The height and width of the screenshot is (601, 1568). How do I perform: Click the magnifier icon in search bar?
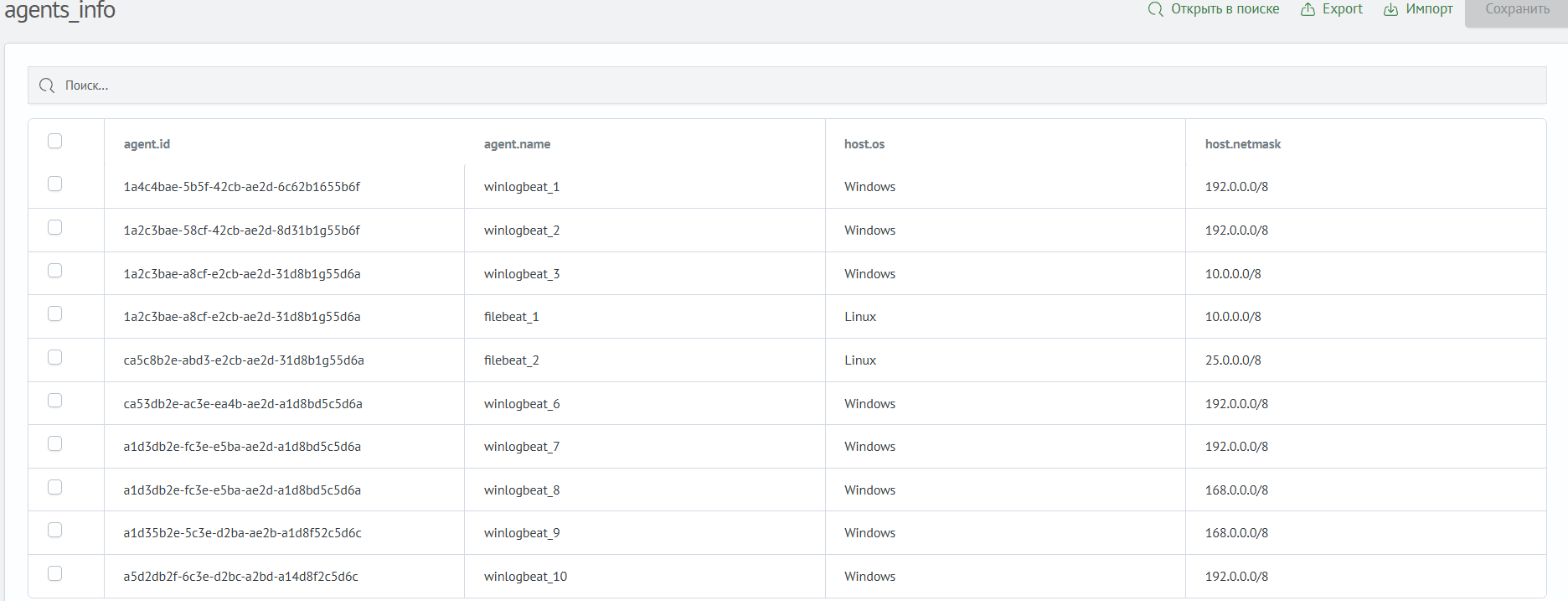47,85
